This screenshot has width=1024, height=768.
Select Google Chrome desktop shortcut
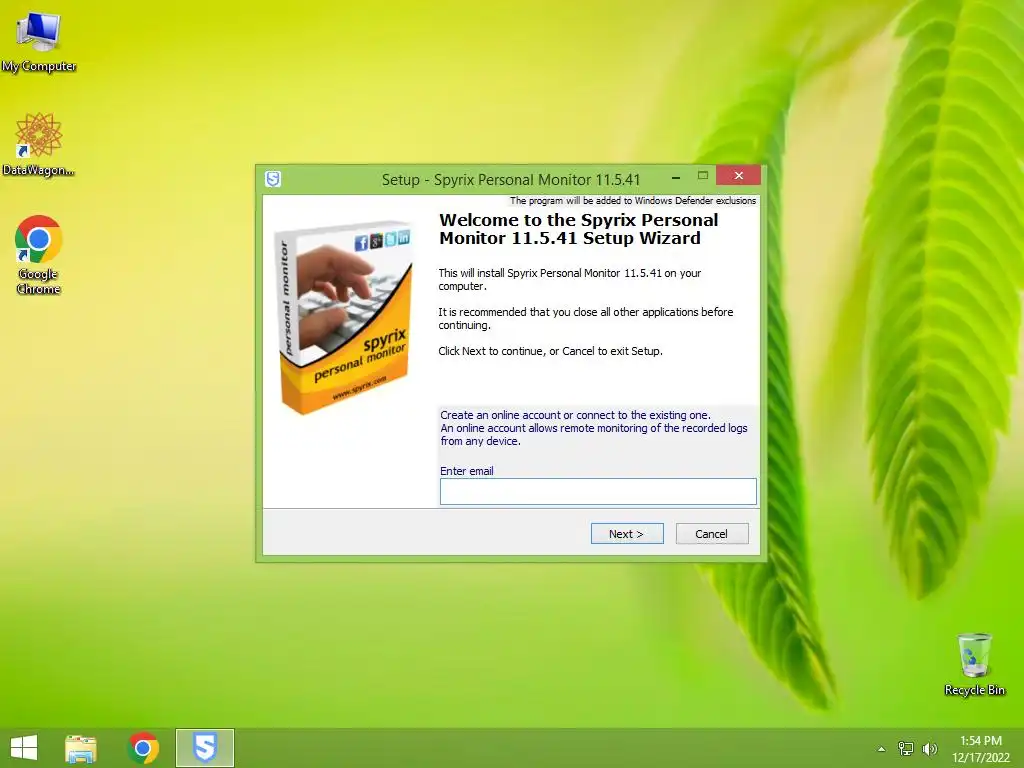click(39, 255)
